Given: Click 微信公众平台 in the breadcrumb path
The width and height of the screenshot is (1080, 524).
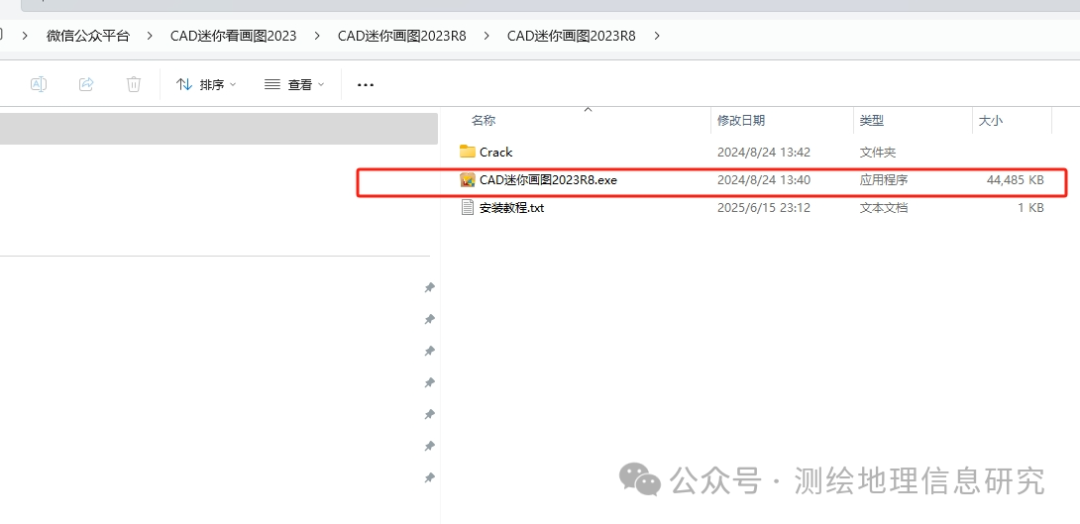Looking at the screenshot, I should (x=87, y=36).
